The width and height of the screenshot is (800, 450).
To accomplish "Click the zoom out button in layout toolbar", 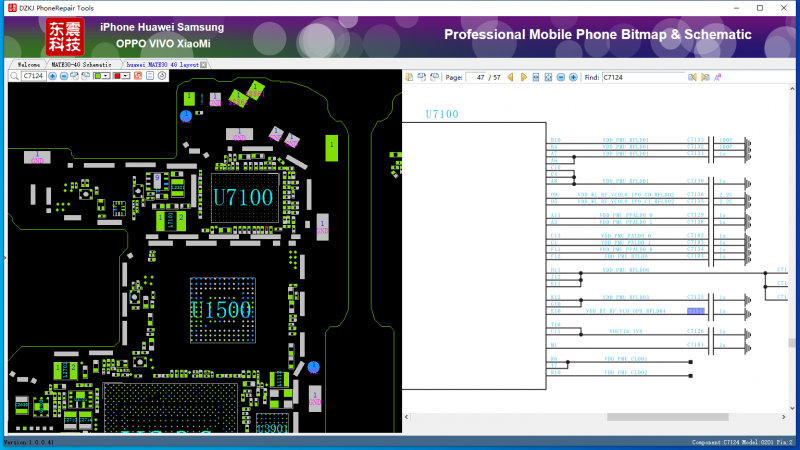I will pos(64,76).
